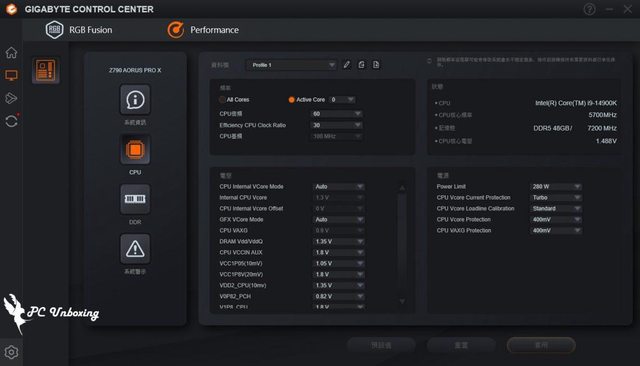640x366 pixels.
Task: Click the pencil edit profile icon
Action: 347,64
